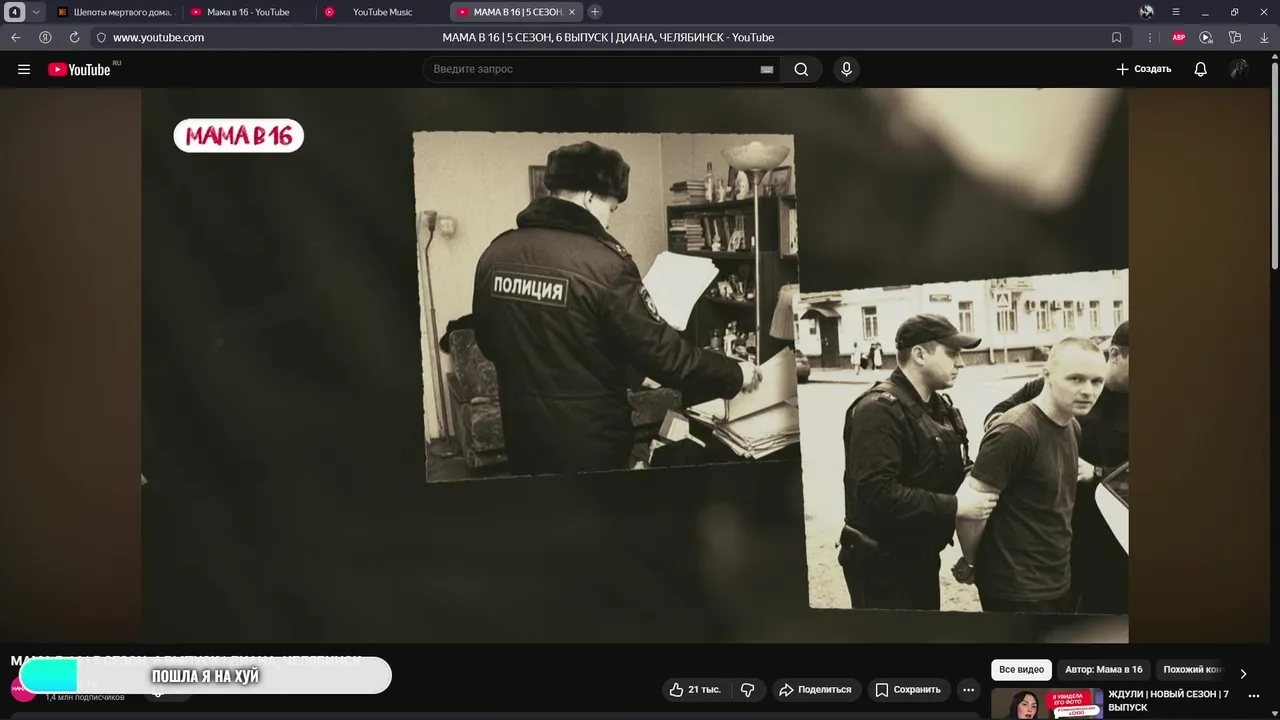Show site security shield info
The height and width of the screenshot is (720, 1280).
tap(101, 37)
